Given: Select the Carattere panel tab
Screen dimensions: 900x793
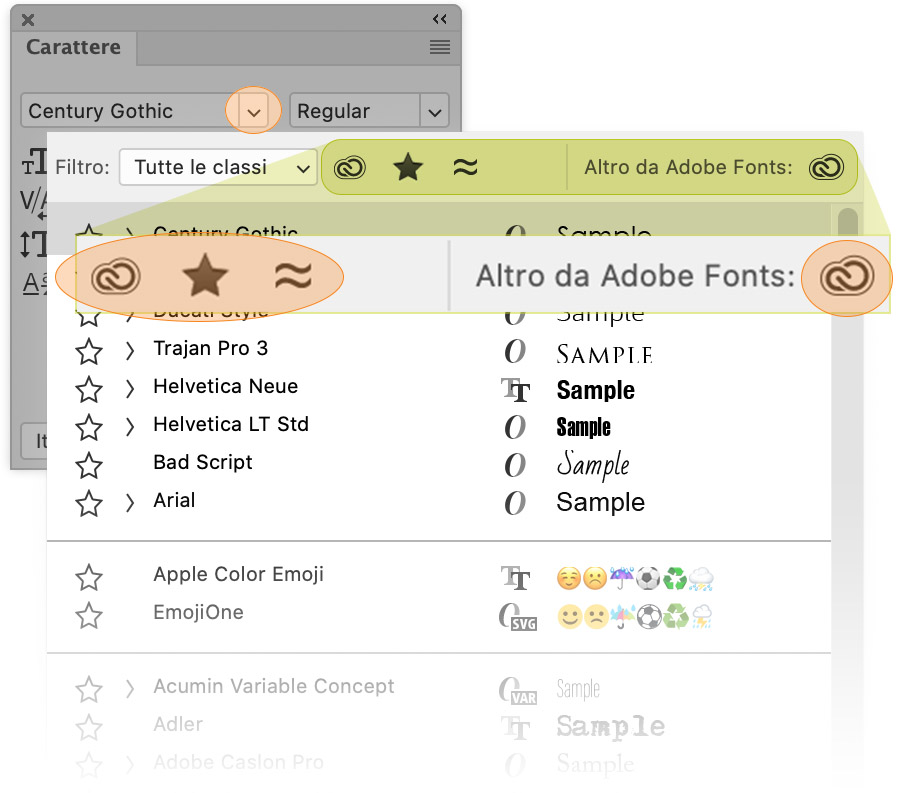Looking at the screenshot, I should (x=73, y=47).
